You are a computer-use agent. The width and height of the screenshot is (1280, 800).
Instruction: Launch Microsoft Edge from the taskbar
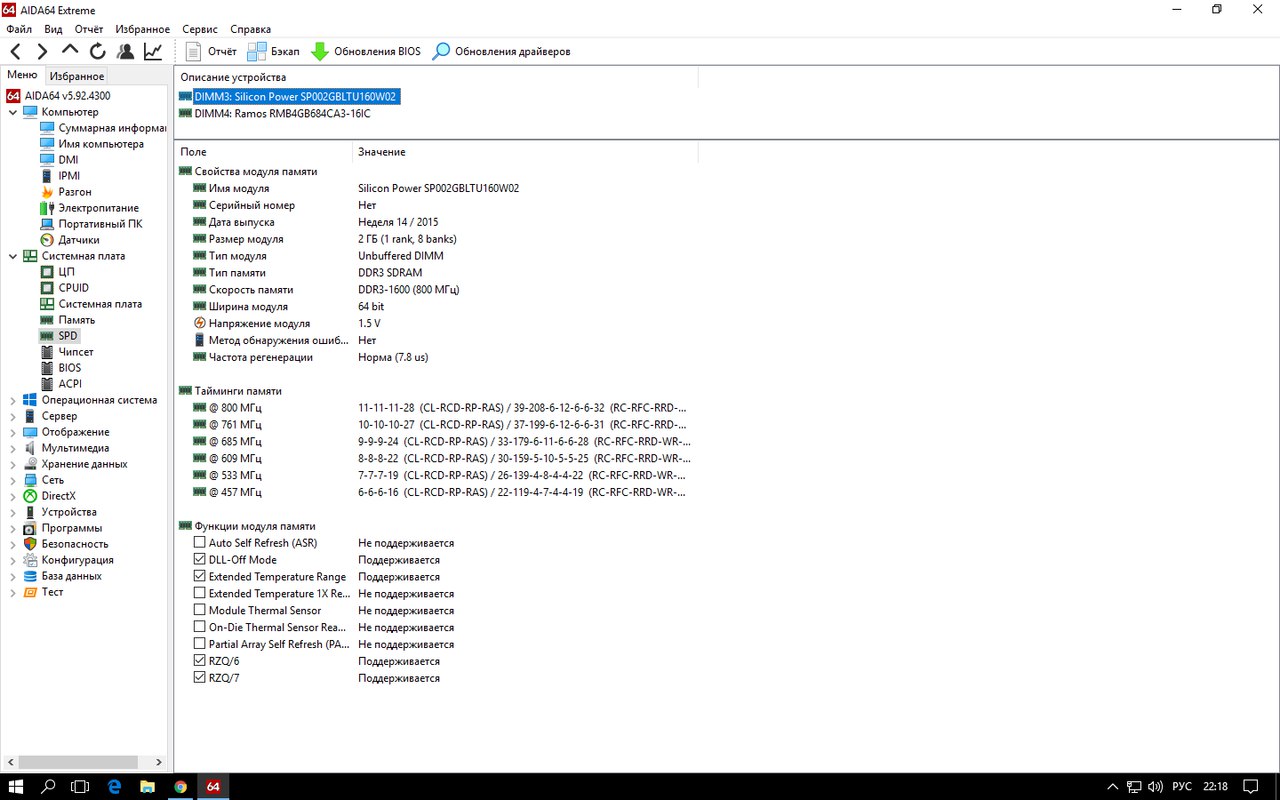point(114,786)
